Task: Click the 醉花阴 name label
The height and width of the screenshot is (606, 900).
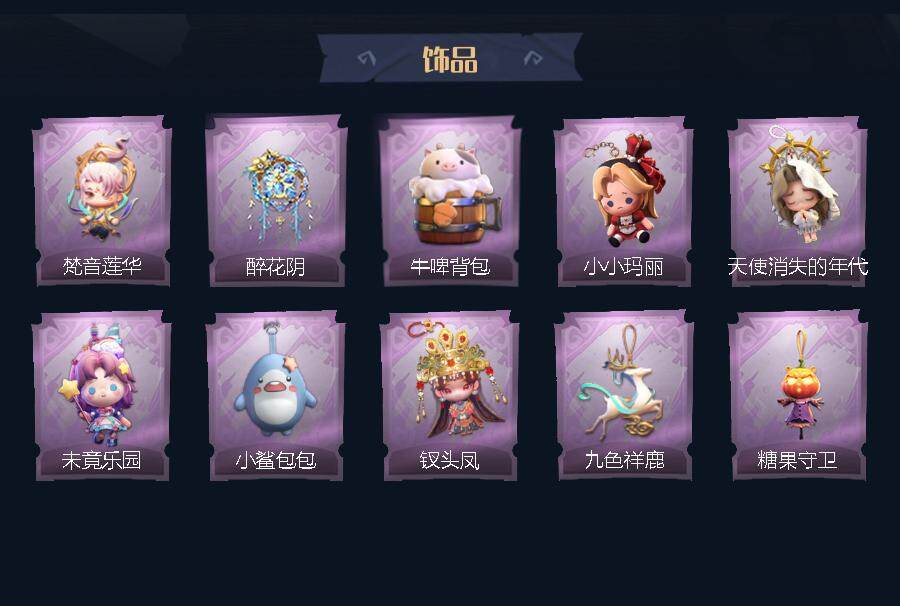Action: click(276, 266)
